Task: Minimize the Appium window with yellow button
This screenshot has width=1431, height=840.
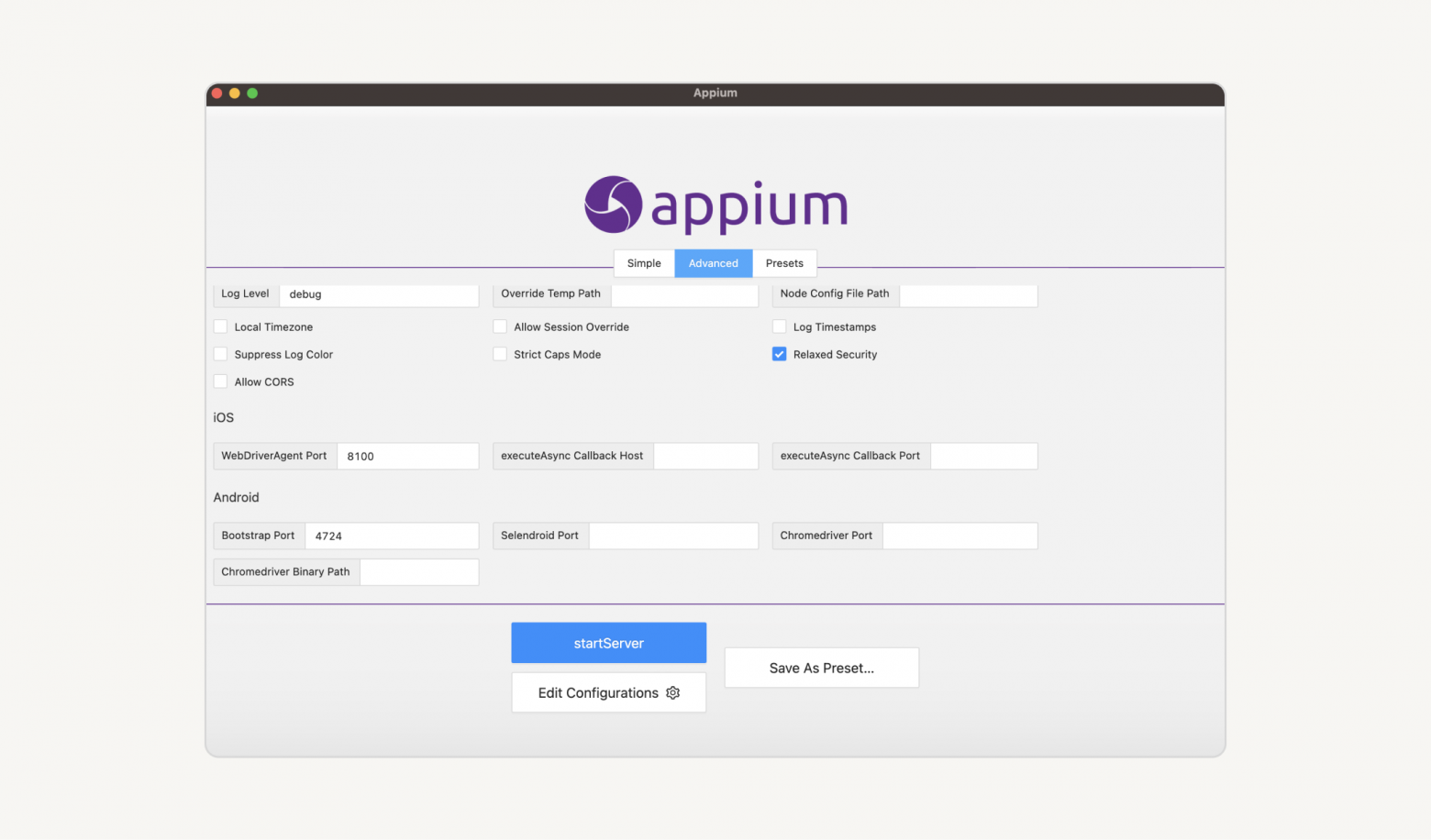Action: (235, 94)
